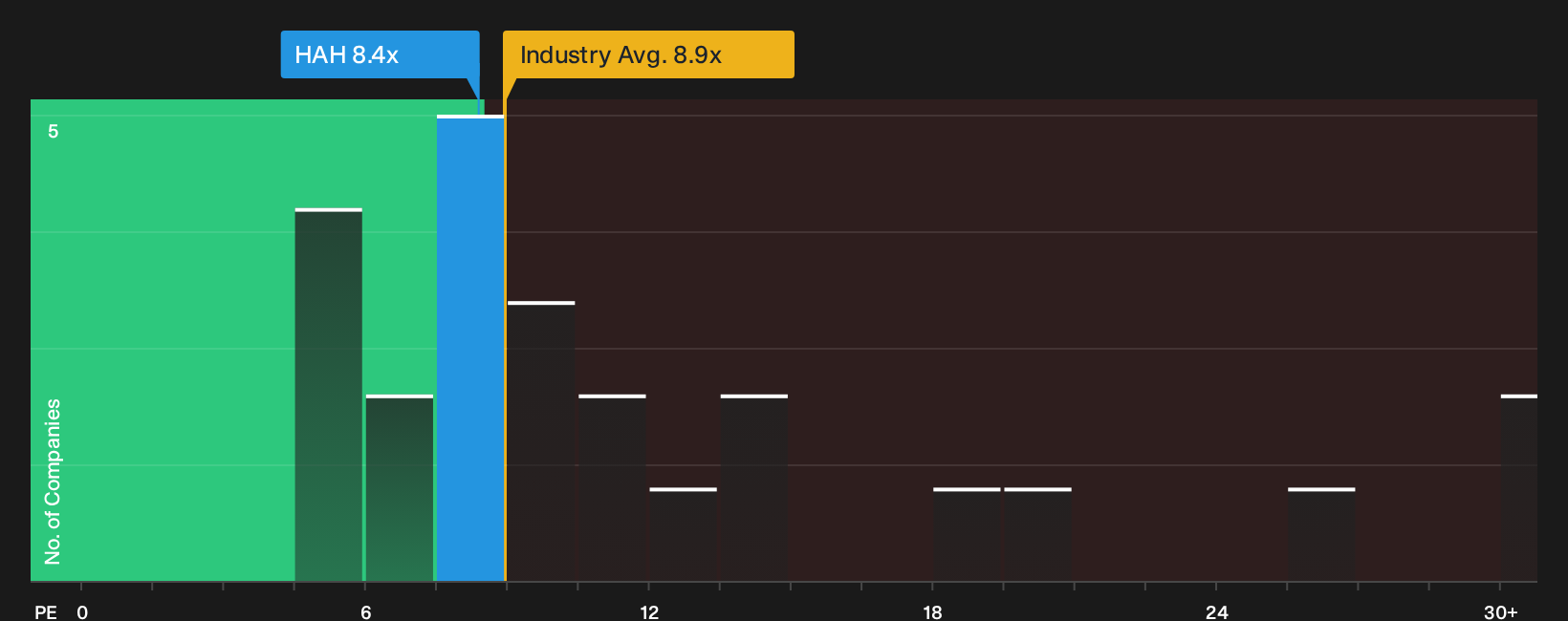Click the HAH 8.4x label

[380, 54]
